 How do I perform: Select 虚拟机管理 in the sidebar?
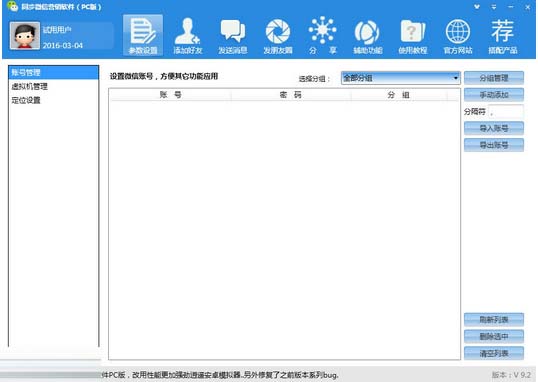tap(54, 86)
